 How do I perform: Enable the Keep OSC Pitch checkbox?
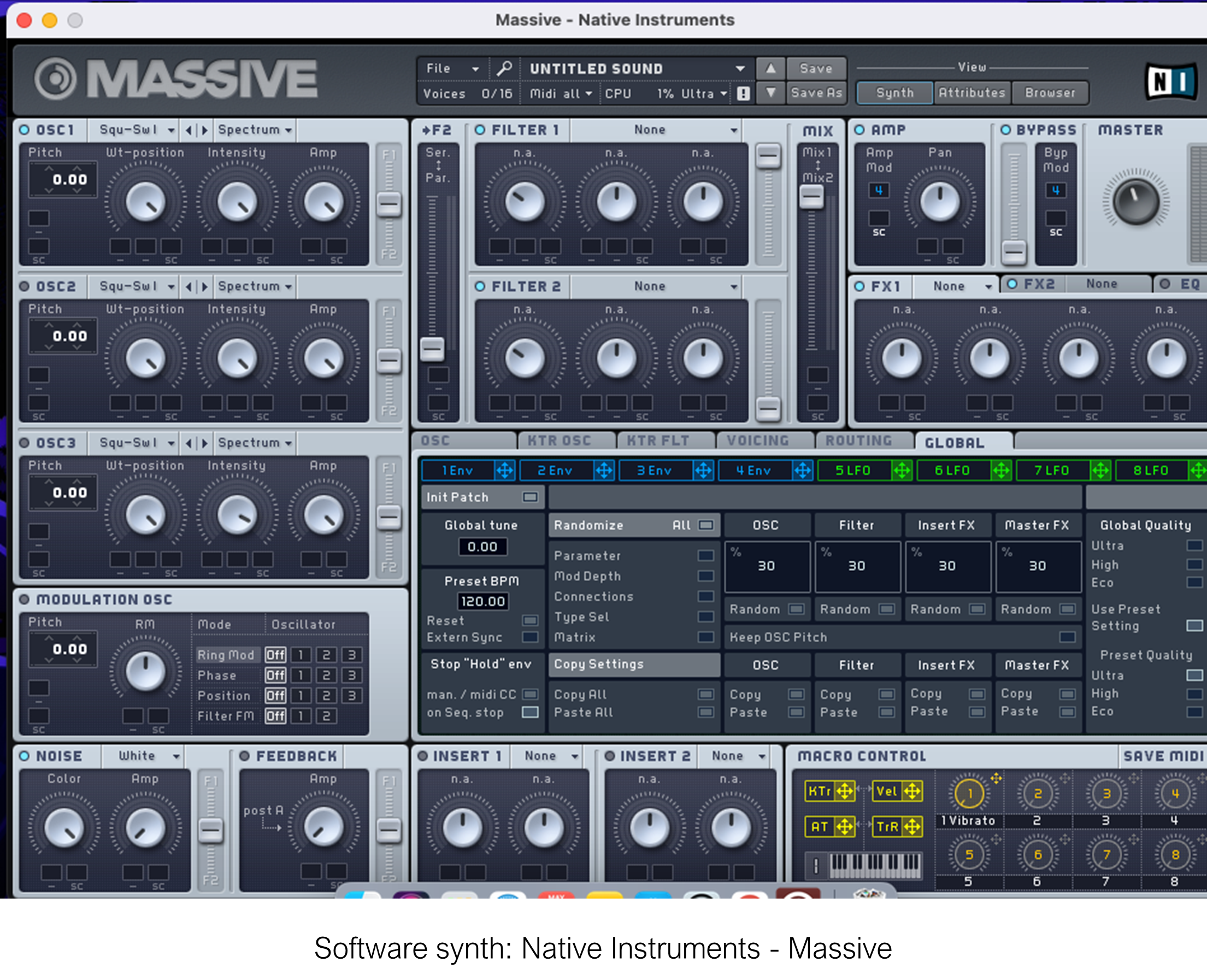pyautogui.click(x=1067, y=637)
